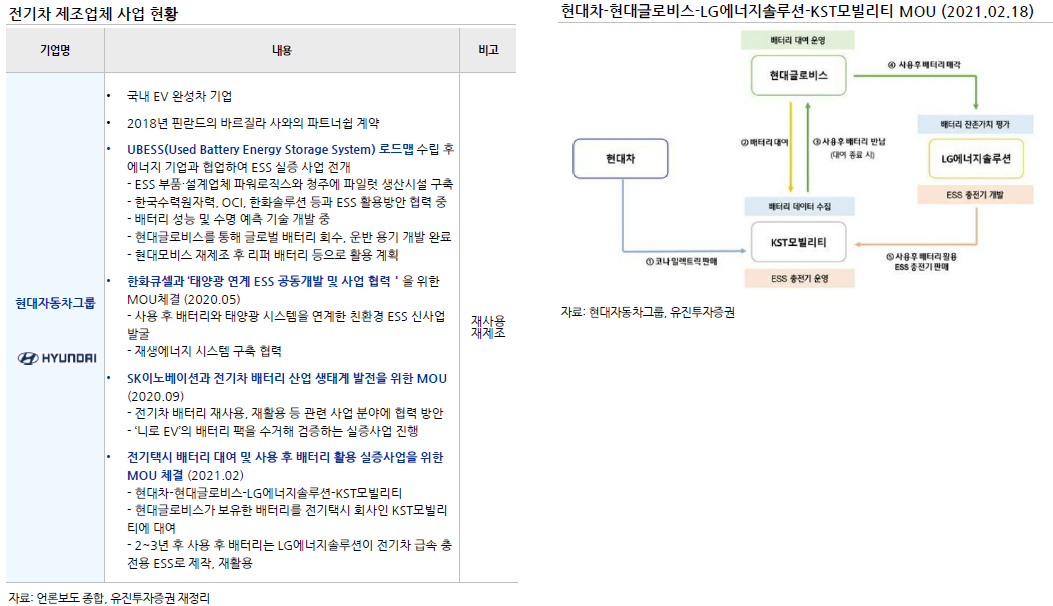Click the diagram title with 'MOU (2021.02.18)'

point(797,11)
